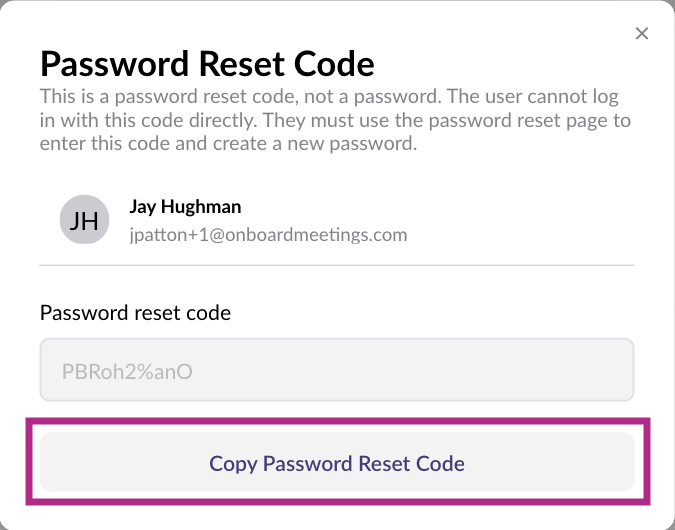Click the words "password reset page" in description
This screenshot has height=530, width=675.
tap(519, 121)
